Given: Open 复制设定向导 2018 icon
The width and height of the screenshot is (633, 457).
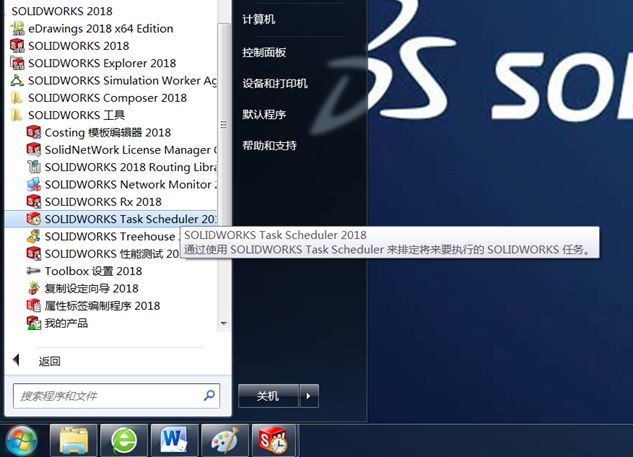Looking at the screenshot, I should tap(34, 288).
